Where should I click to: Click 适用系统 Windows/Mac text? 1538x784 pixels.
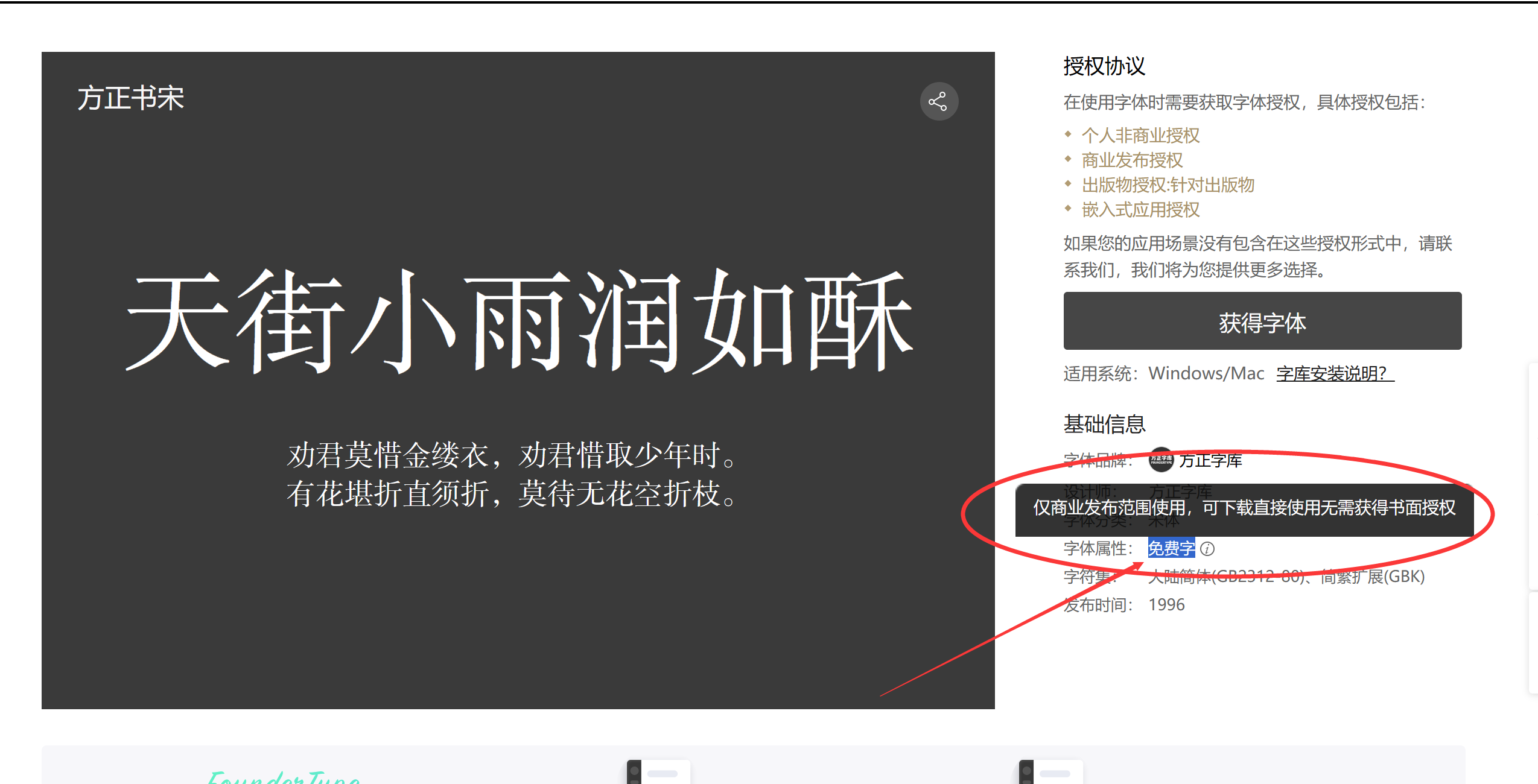[1163, 373]
